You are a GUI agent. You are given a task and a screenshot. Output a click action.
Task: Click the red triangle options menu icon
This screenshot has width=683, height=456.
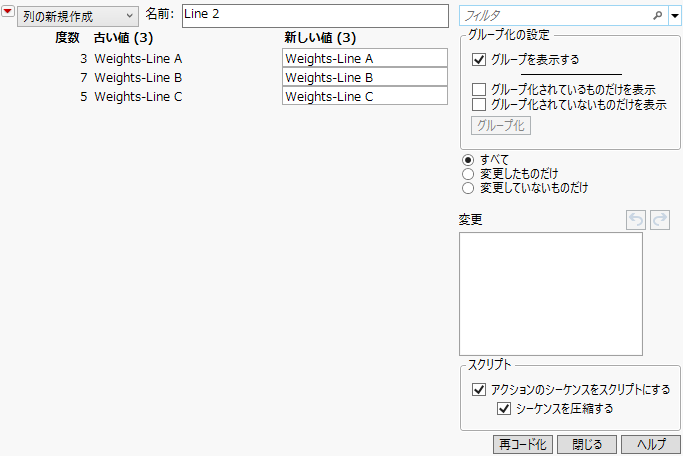click(9, 15)
